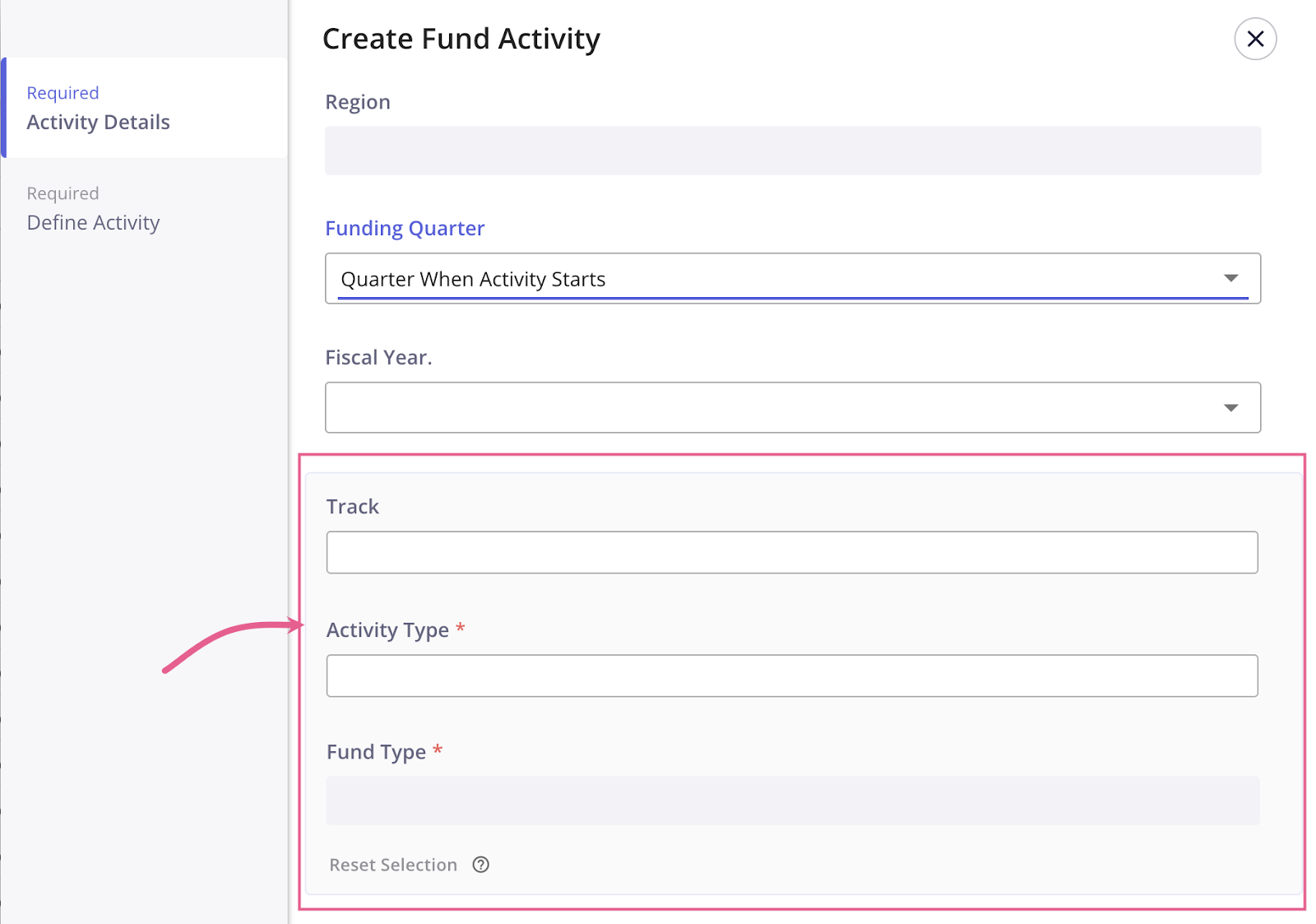Image resolution: width=1316 pixels, height=924 pixels.
Task: Expand the Fiscal Year dropdown arrow
Action: tap(1230, 408)
